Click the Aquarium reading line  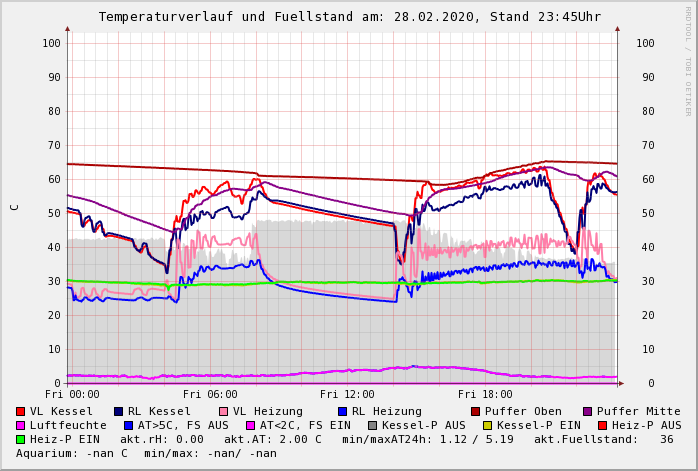(146, 453)
